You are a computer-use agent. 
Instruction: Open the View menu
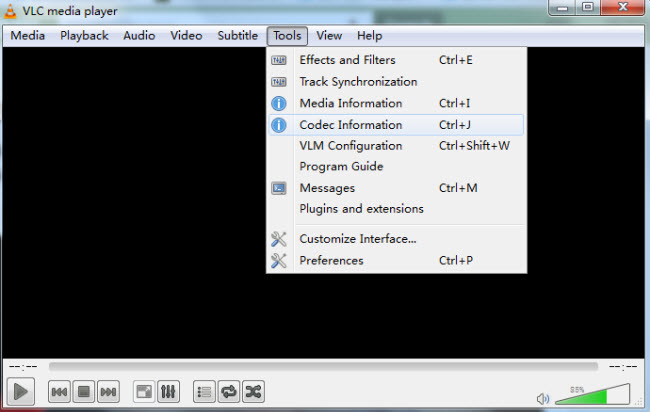(329, 36)
